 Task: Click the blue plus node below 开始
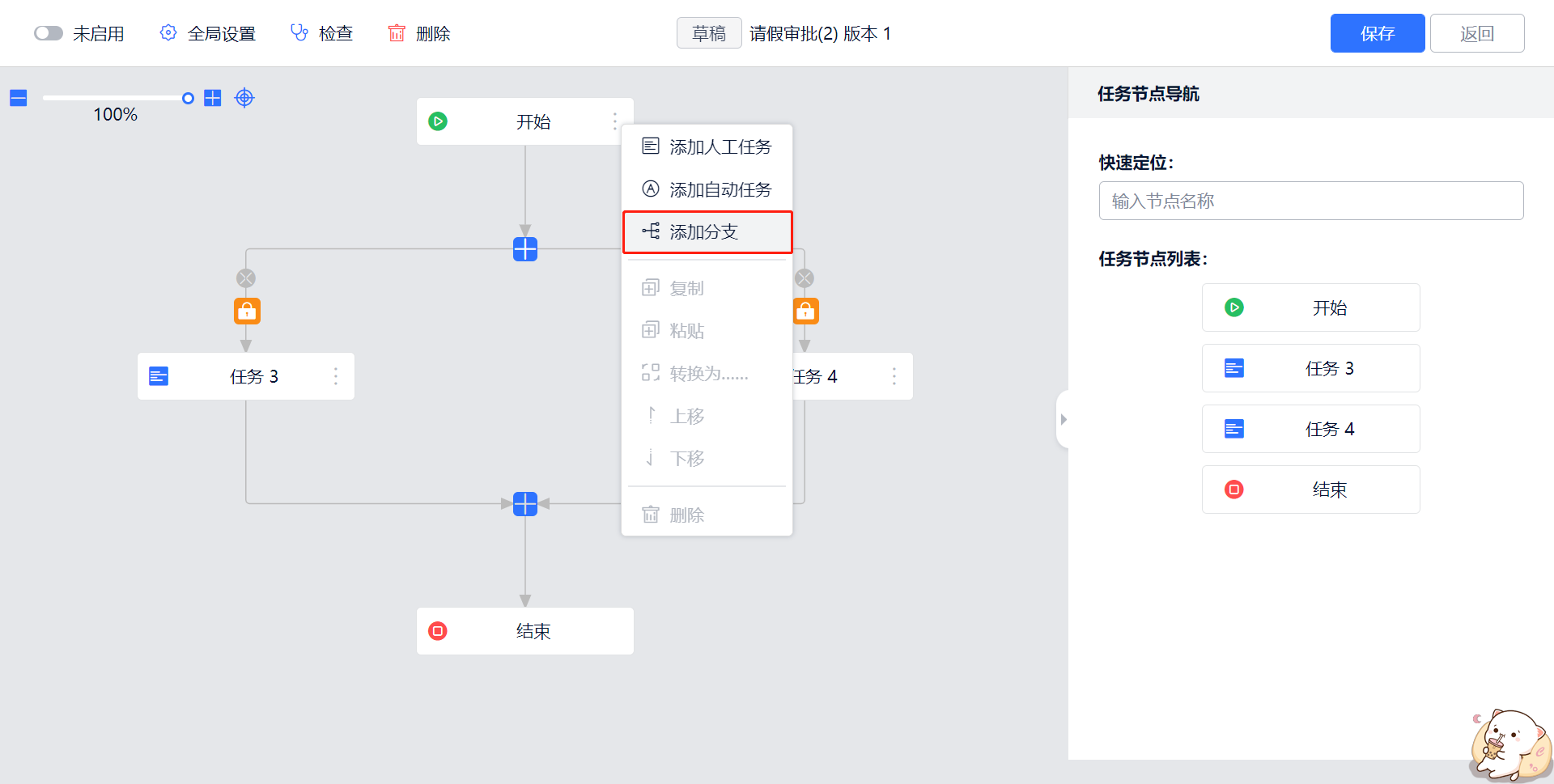[x=525, y=249]
